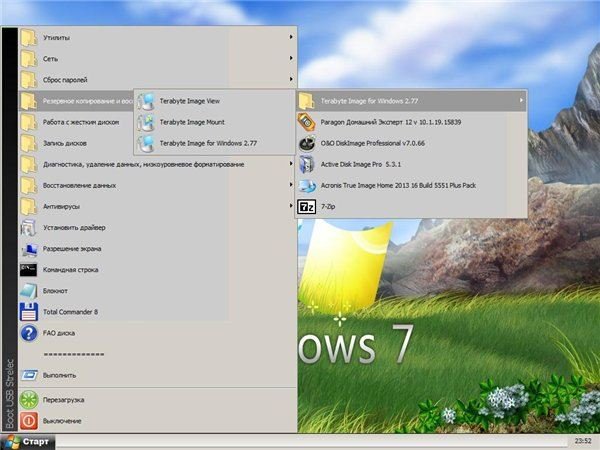Click the Установить драйвер icon
The width and height of the screenshot is (600, 450).
(29, 228)
